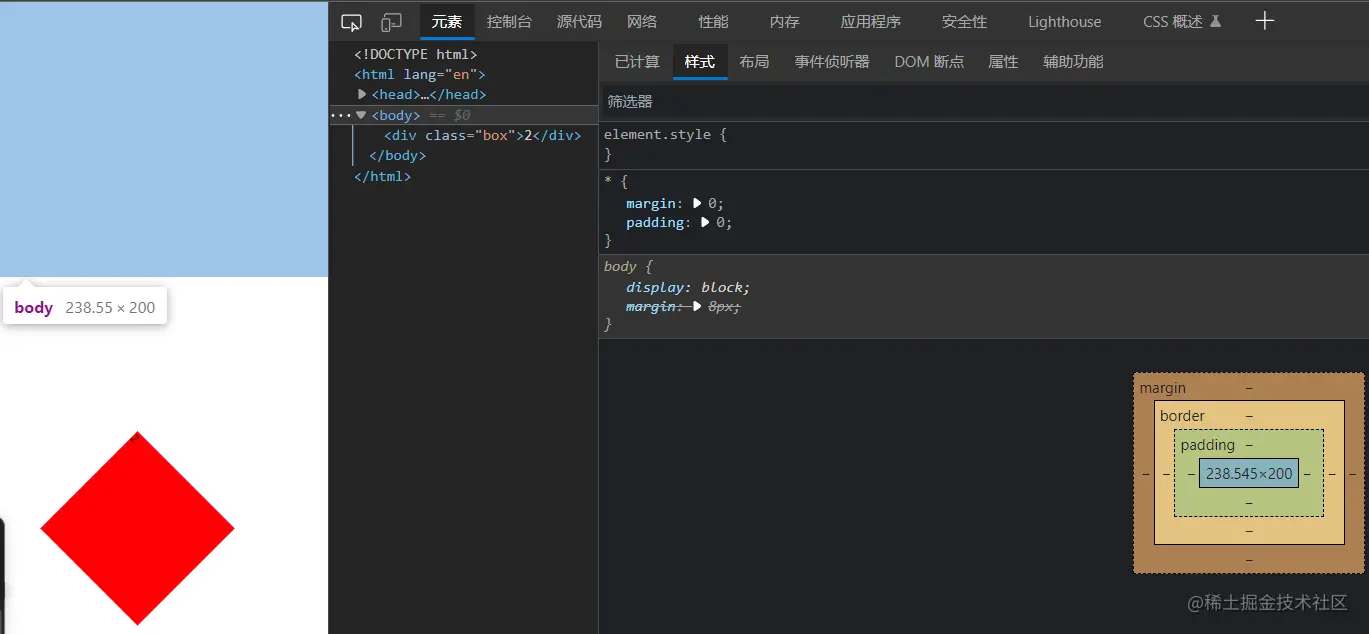Expand the margin: 0 shorthand triangle

[698, 203]
